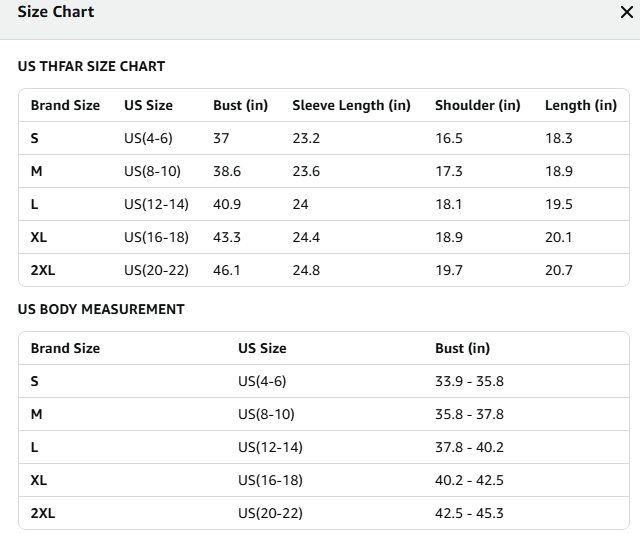Viewport: 640px width, 547px height.
Task: Click sleeve length value 24.8
Action: tap(306, 271)
